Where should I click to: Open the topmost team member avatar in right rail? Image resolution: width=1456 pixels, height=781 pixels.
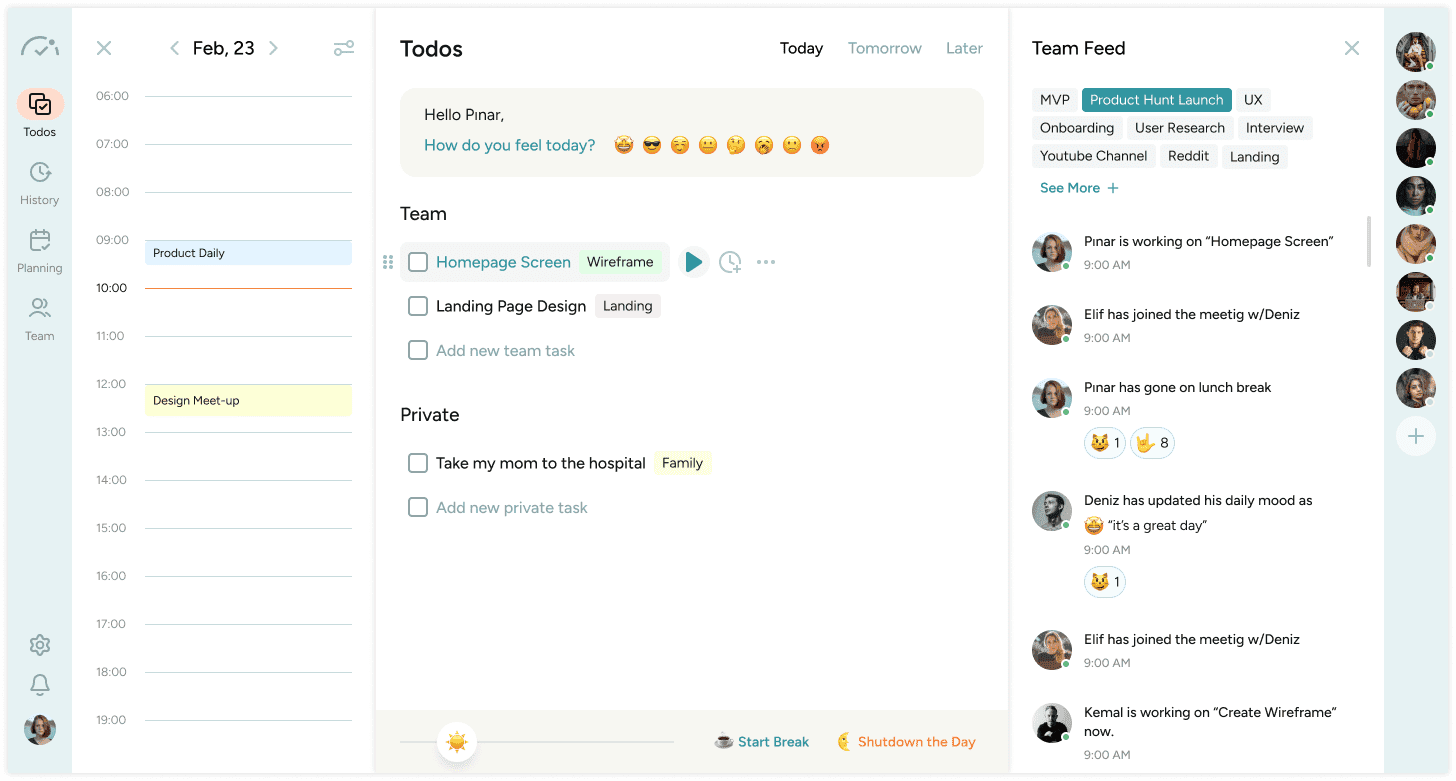(x=1416, y=52)
